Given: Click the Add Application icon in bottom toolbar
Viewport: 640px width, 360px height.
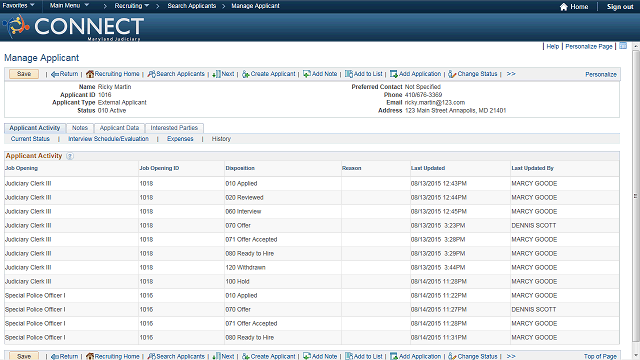Looking at the screenshot, I should coord(394,356).
